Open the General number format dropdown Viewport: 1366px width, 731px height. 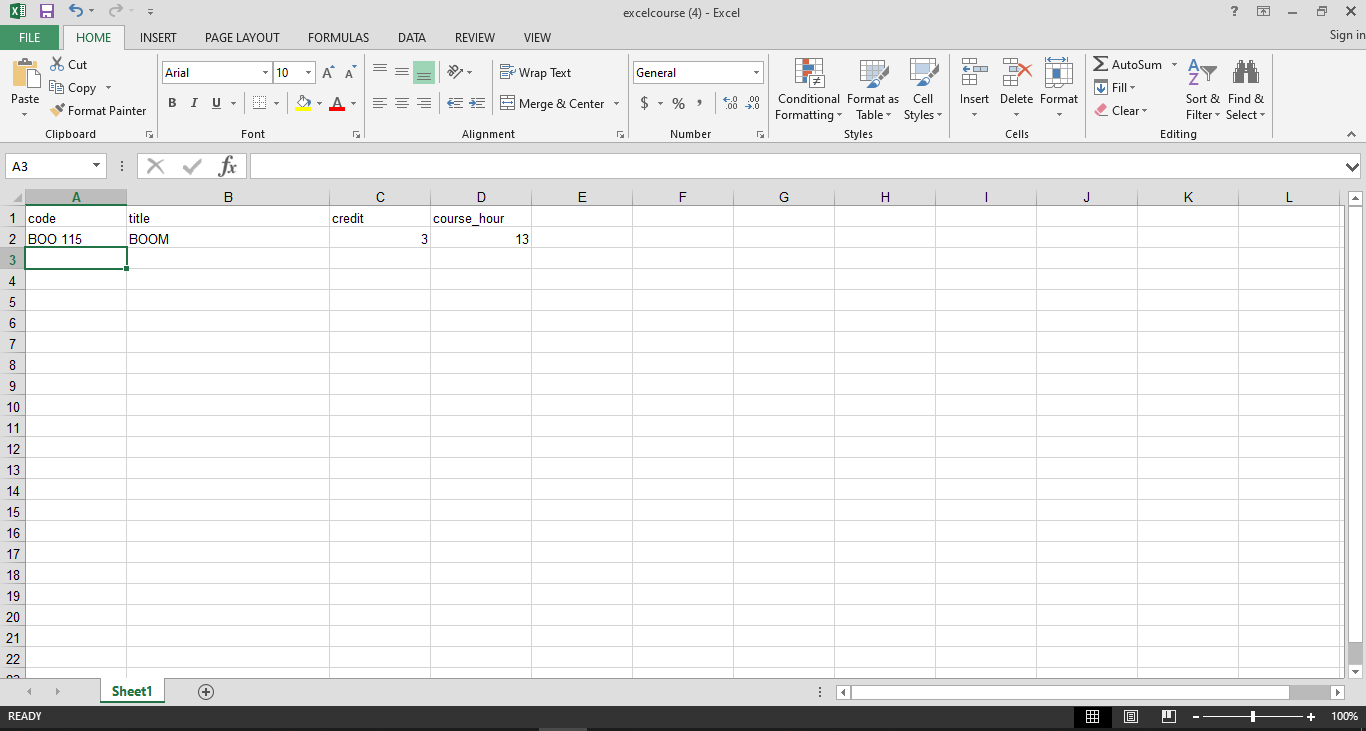(757, 73)
